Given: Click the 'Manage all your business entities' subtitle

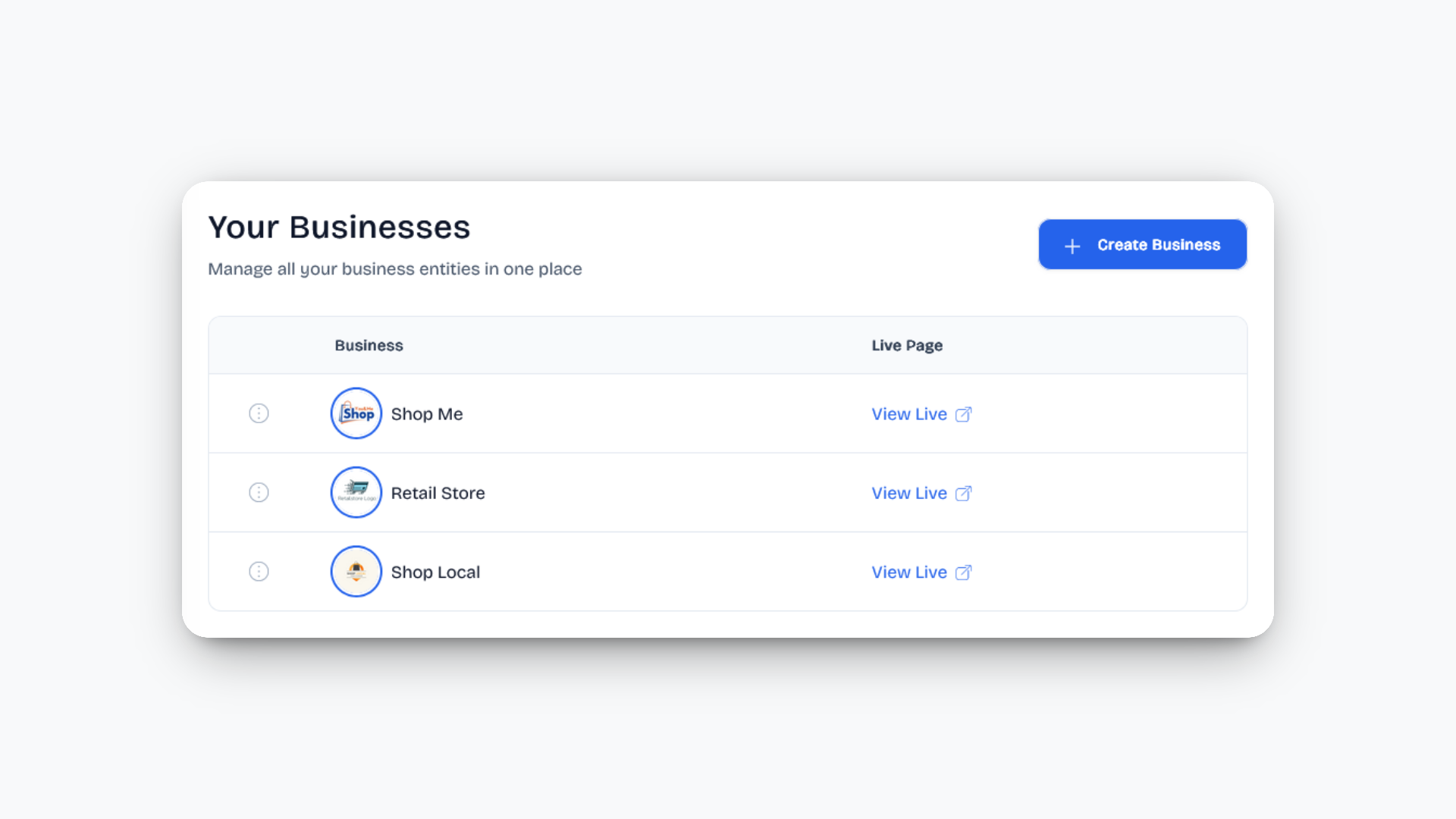Looking at the screenshot, I should pos(395,269).
